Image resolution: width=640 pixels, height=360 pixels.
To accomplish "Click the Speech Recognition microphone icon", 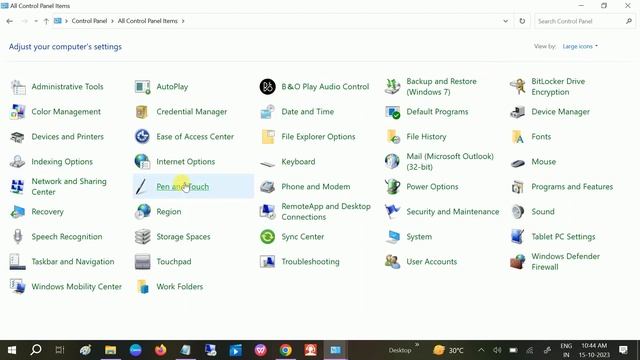I will point(18,237).
